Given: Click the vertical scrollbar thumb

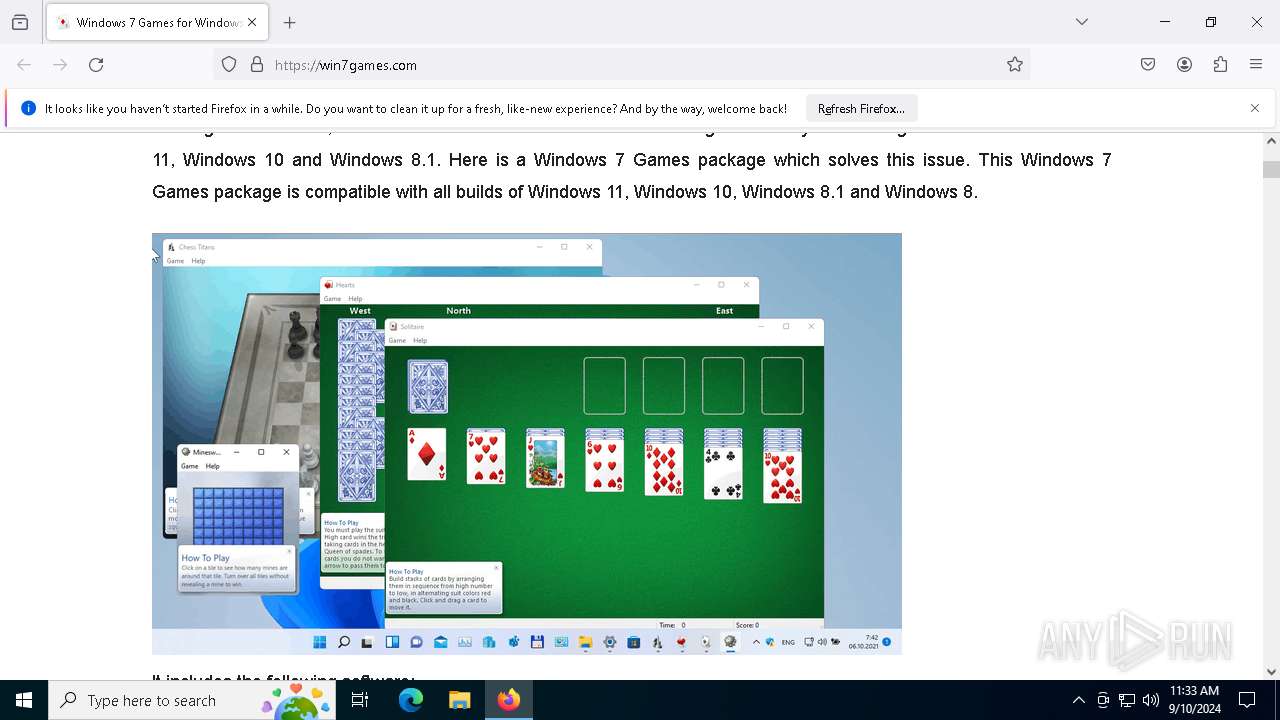Looking at the screenshot, I should click(1271, 169).
